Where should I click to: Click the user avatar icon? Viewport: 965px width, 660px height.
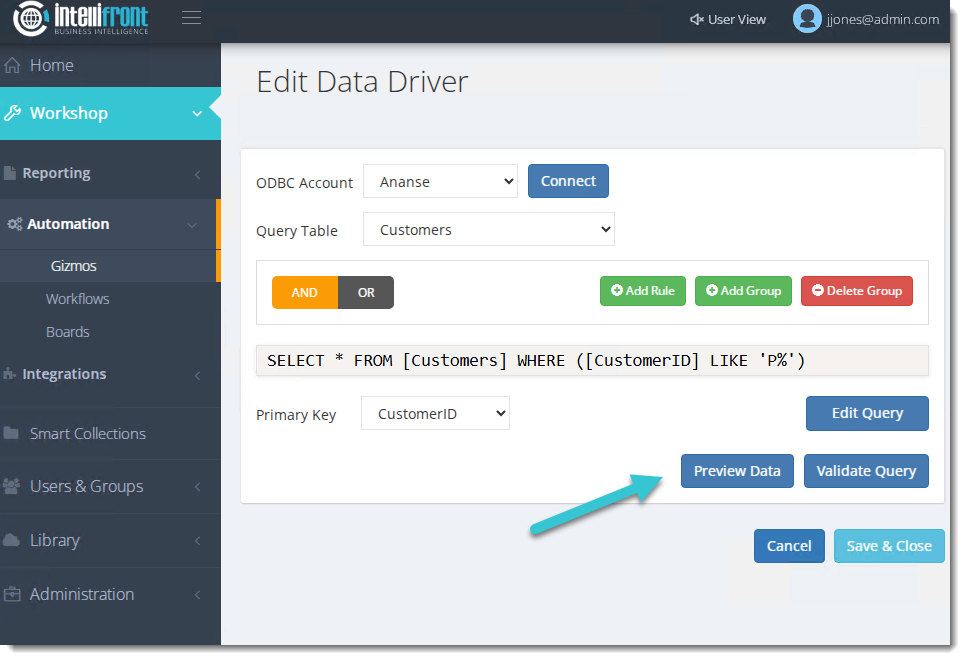(x=806, y=19)
